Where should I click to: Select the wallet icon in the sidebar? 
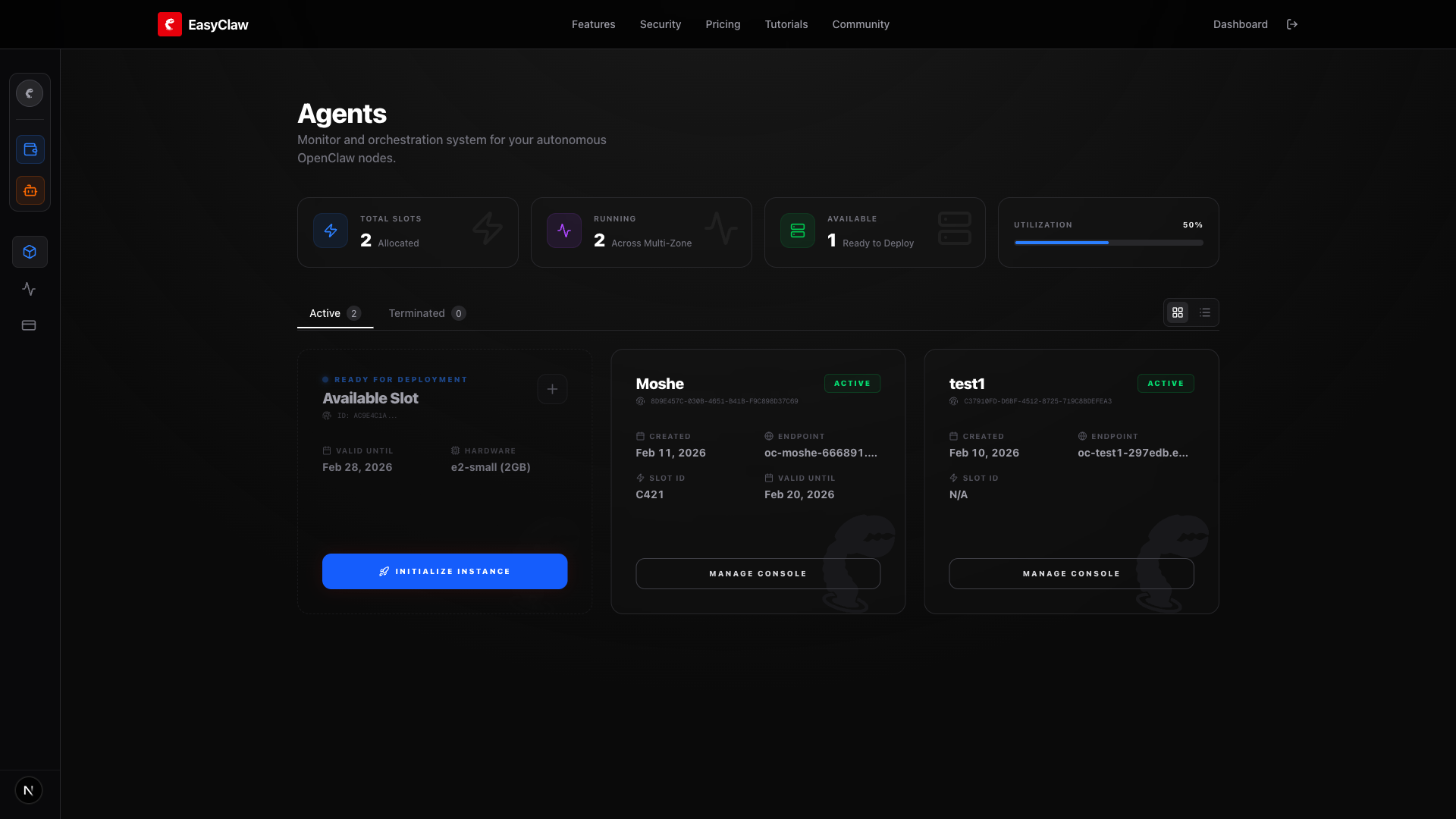click(30, 149)
